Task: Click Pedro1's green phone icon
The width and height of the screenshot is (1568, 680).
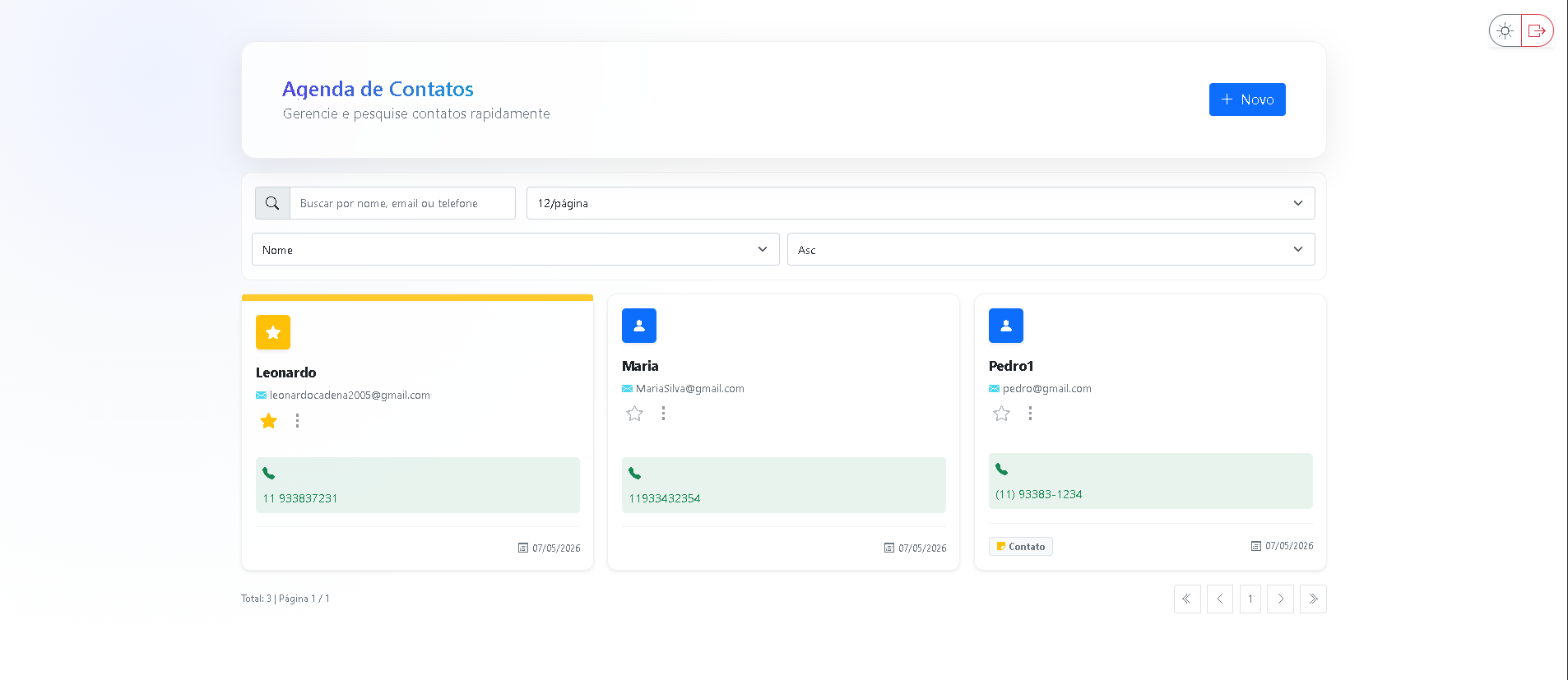Action: click(1001, 470)
